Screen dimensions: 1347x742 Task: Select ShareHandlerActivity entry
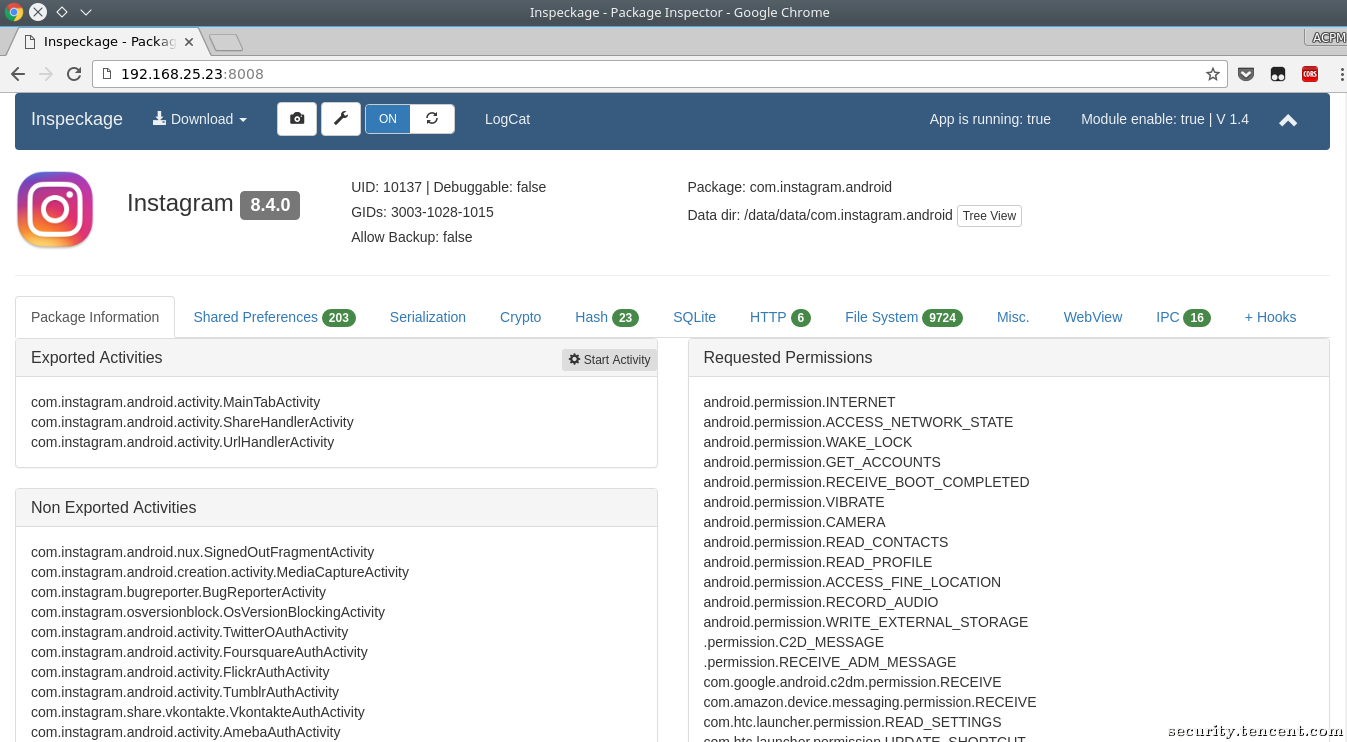pyautogui.click(x=192, y=422)
